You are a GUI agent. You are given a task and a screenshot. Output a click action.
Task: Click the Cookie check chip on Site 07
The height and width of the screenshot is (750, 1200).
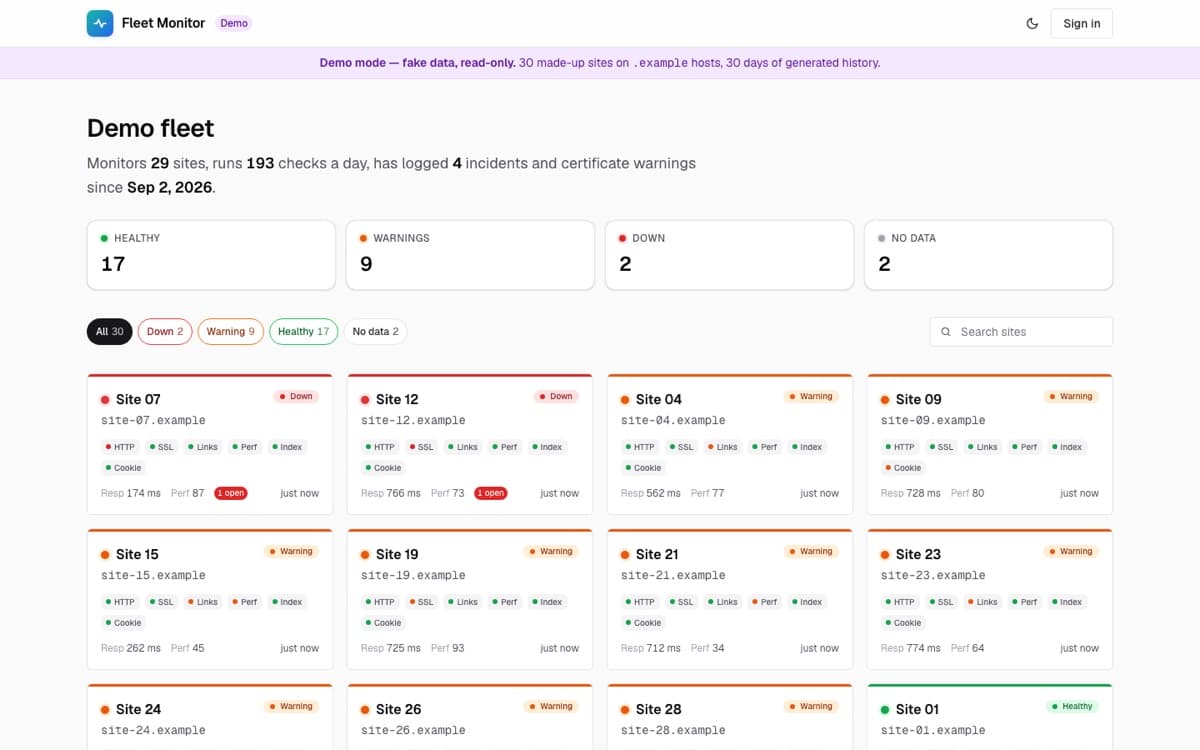click(123, 468)
